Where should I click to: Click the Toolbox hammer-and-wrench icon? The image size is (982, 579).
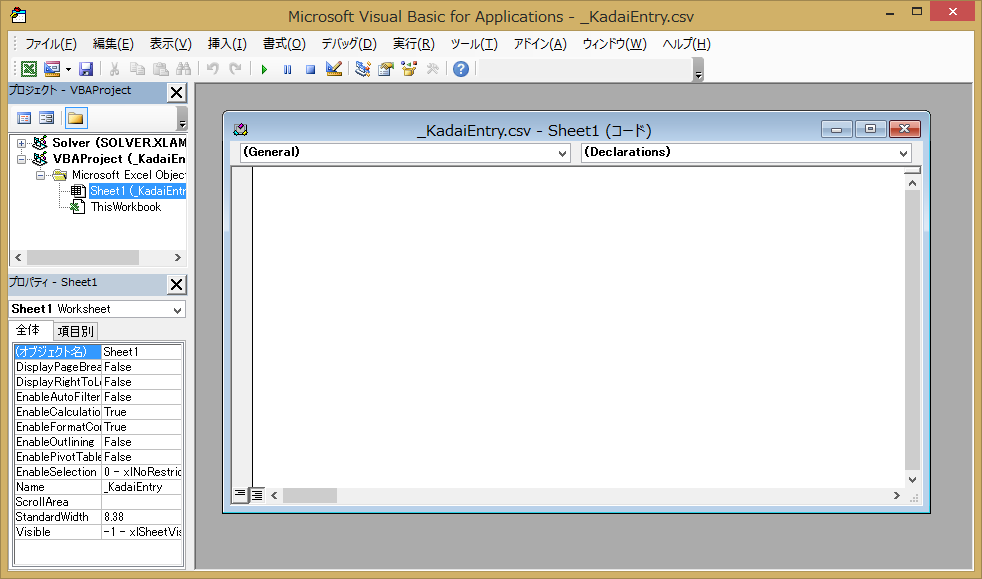[x=433, y=69]
